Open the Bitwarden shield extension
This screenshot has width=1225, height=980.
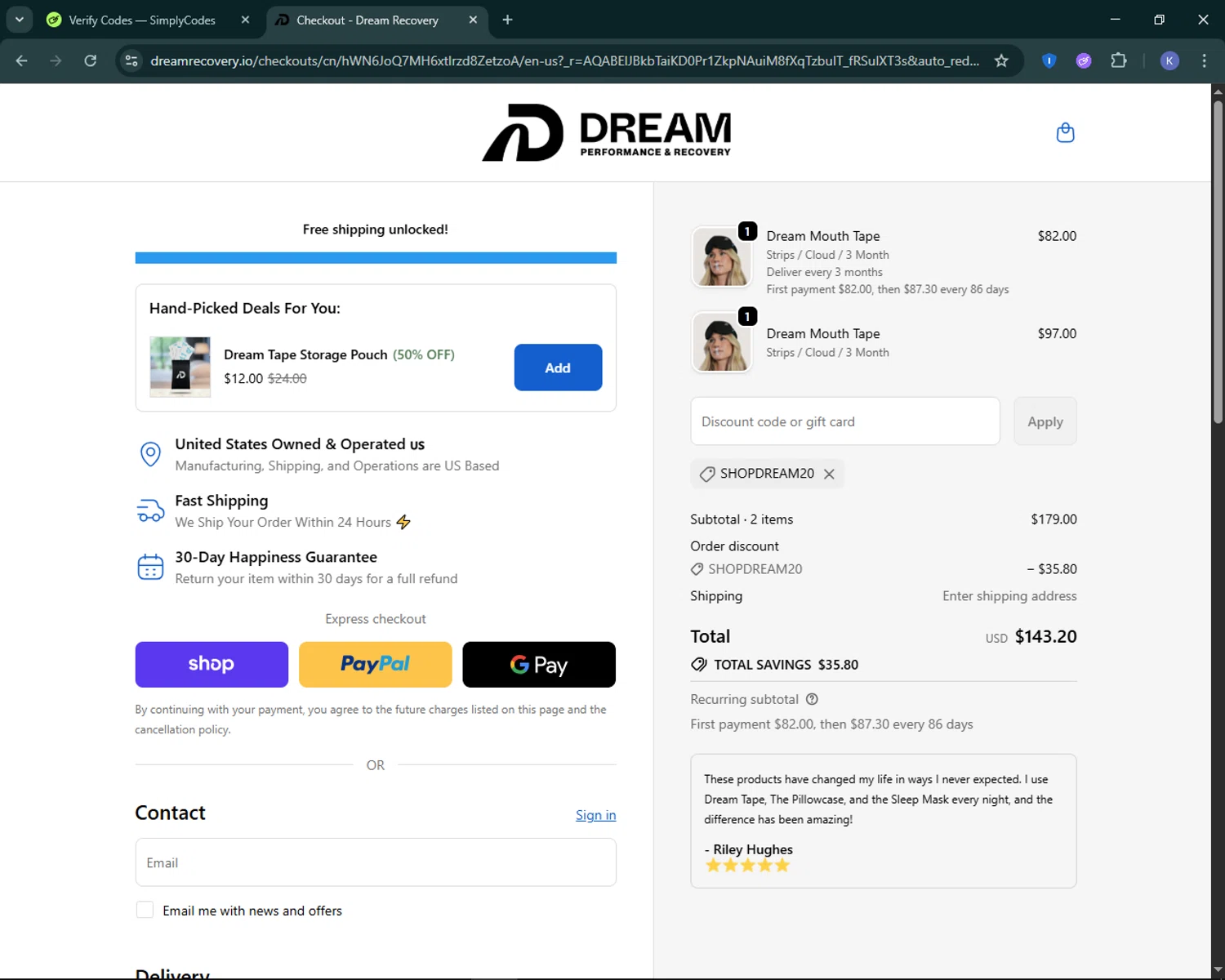click(1049, 60)
